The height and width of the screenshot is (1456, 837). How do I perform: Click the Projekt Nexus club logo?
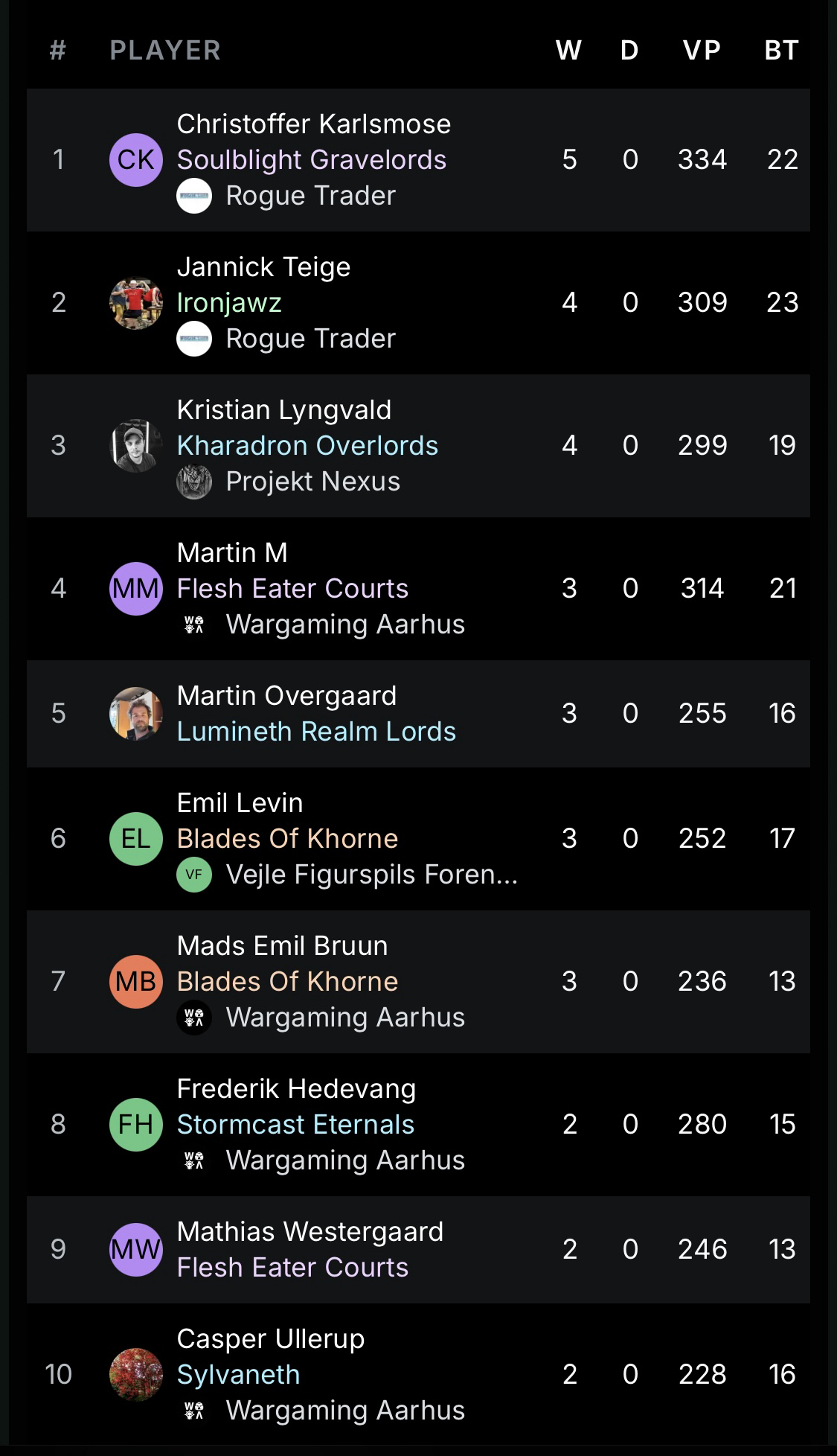[x=194, y=482]
